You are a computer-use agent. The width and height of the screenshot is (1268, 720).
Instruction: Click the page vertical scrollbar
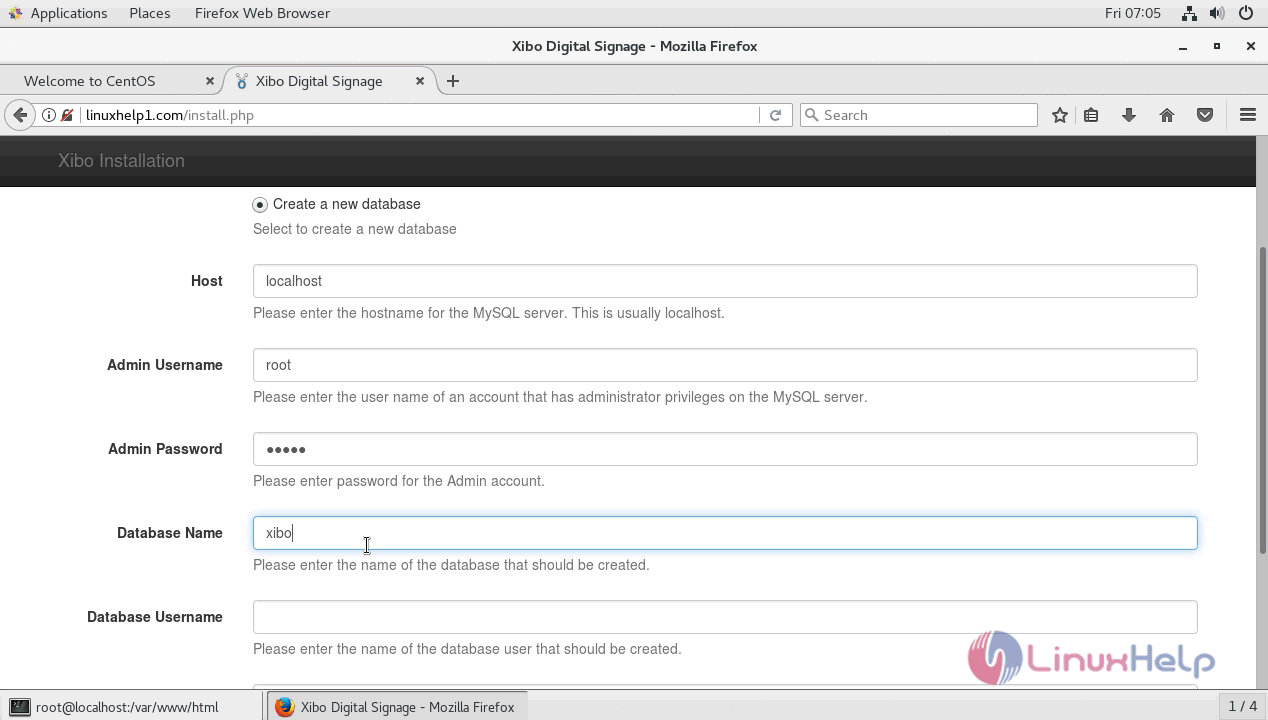(1262, 400)
